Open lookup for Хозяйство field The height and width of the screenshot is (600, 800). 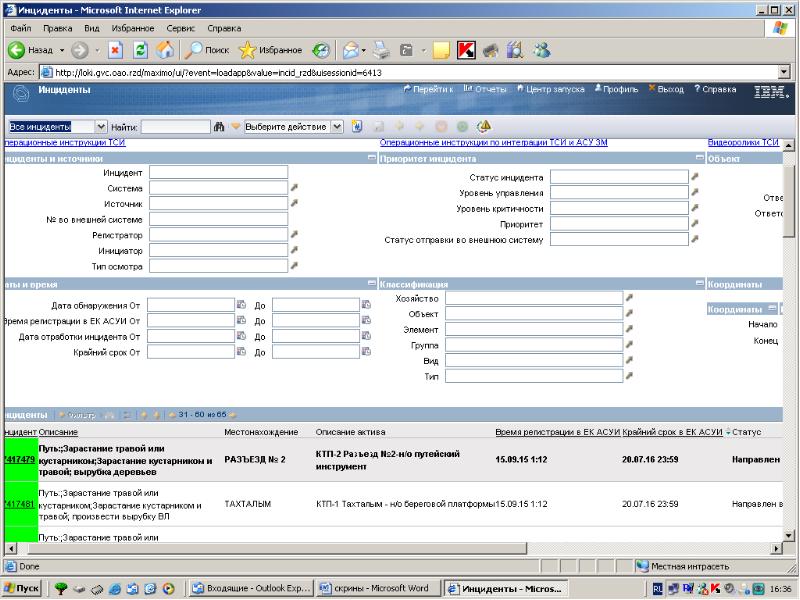(630, 297)
